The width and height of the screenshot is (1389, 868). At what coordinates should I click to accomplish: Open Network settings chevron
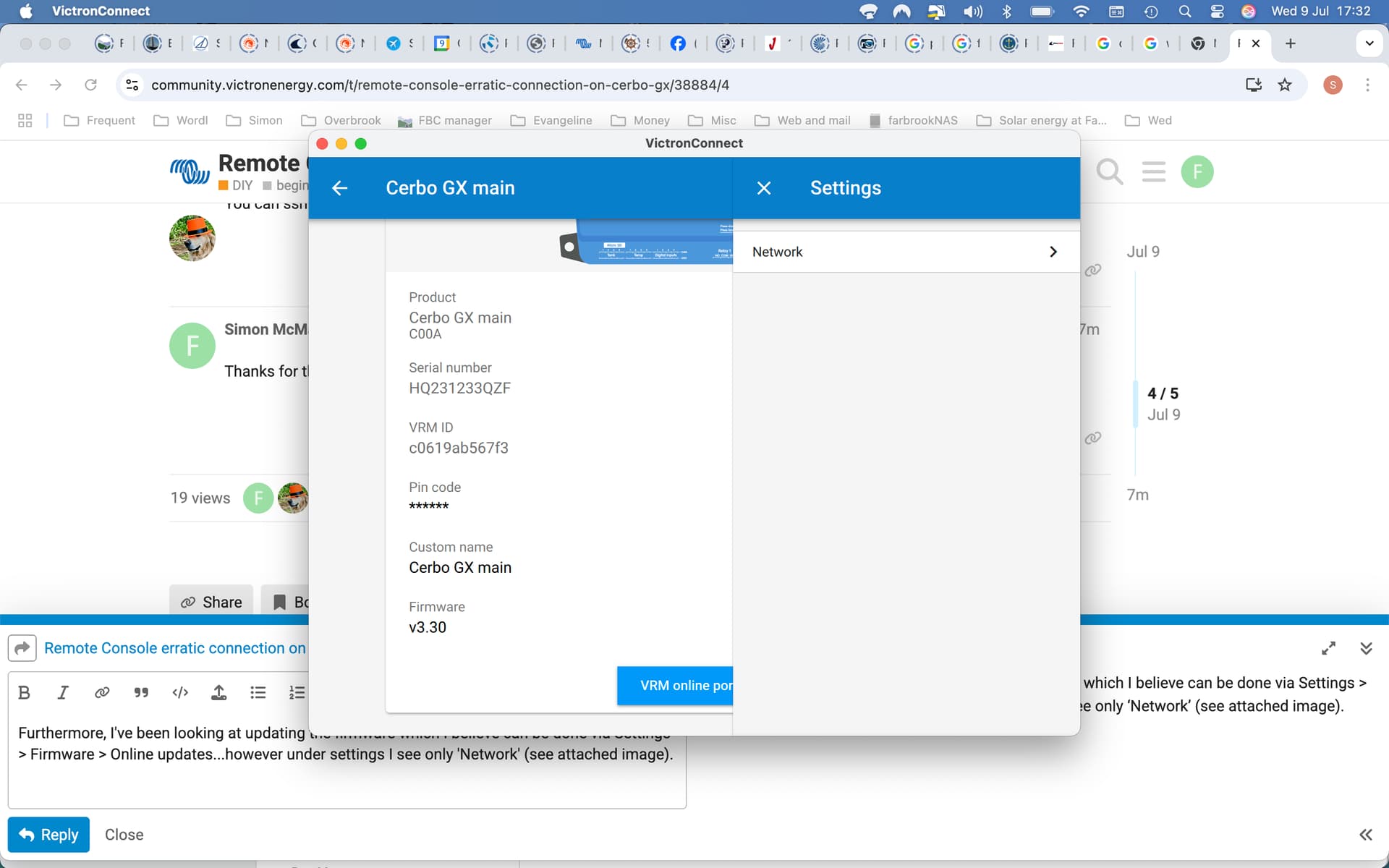click(1053, 252)
